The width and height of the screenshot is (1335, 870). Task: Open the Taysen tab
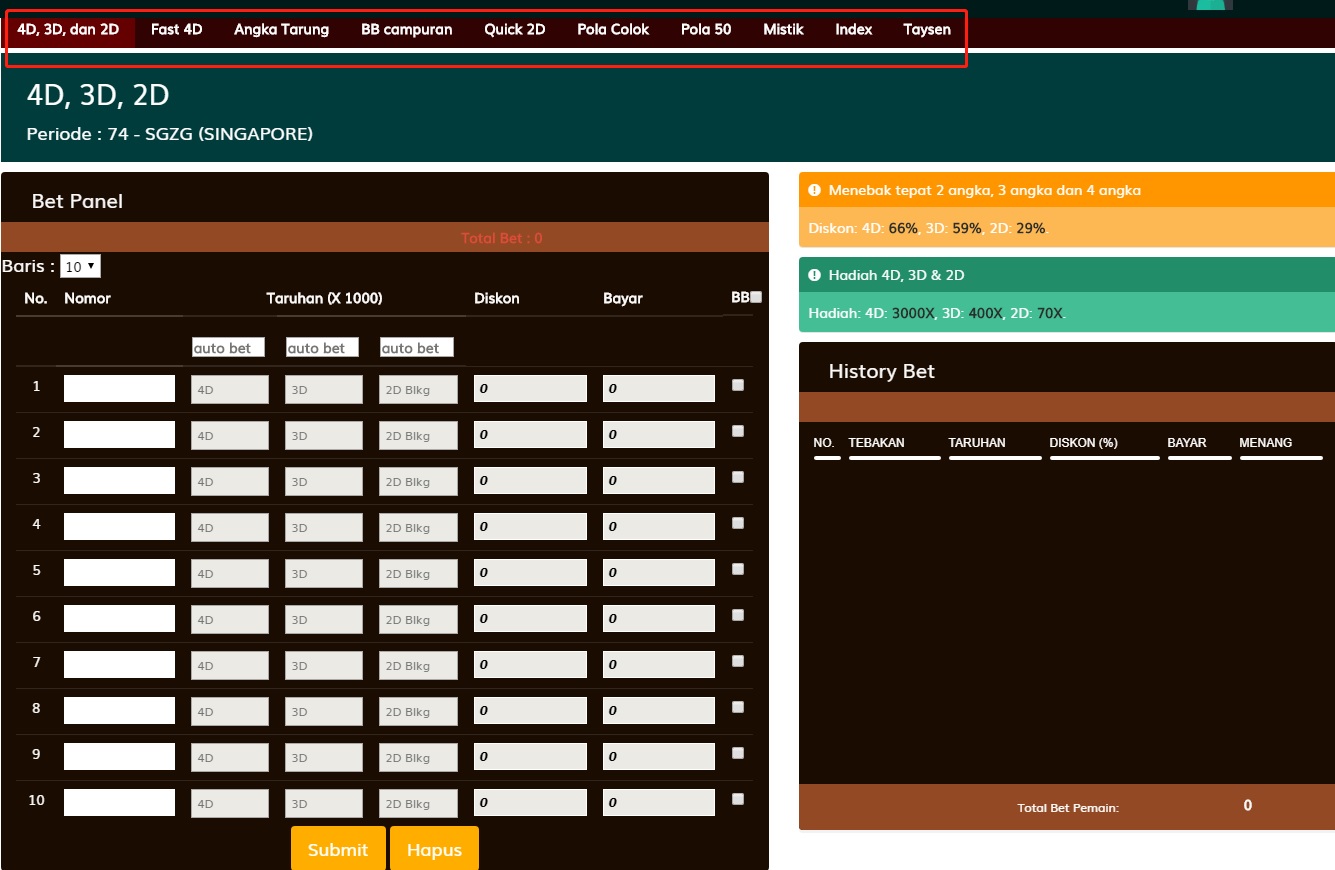point(927,30)
